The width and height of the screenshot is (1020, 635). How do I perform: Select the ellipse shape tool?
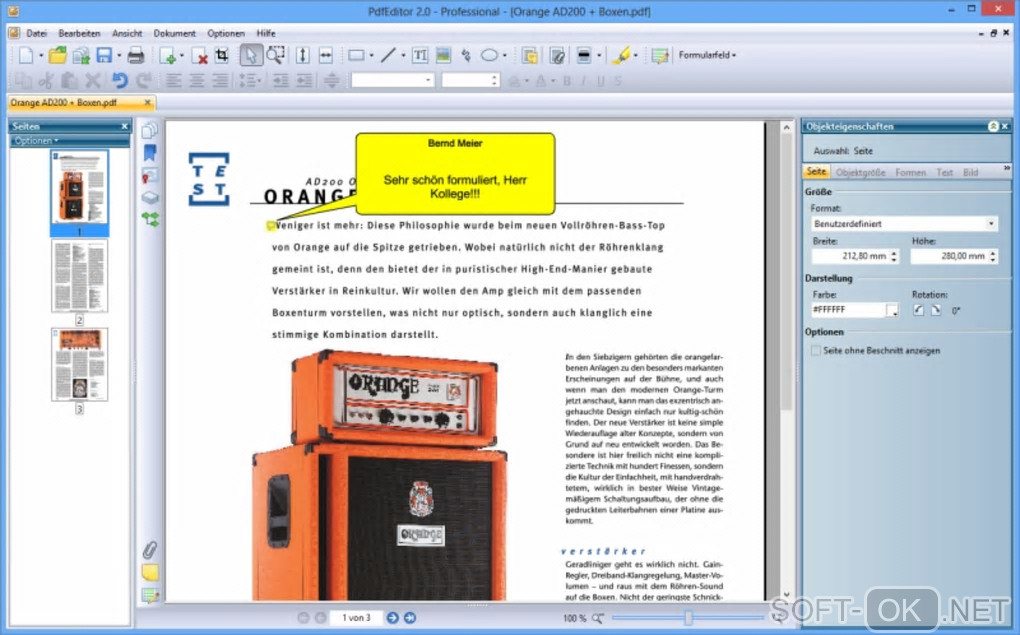click(489, 55)
